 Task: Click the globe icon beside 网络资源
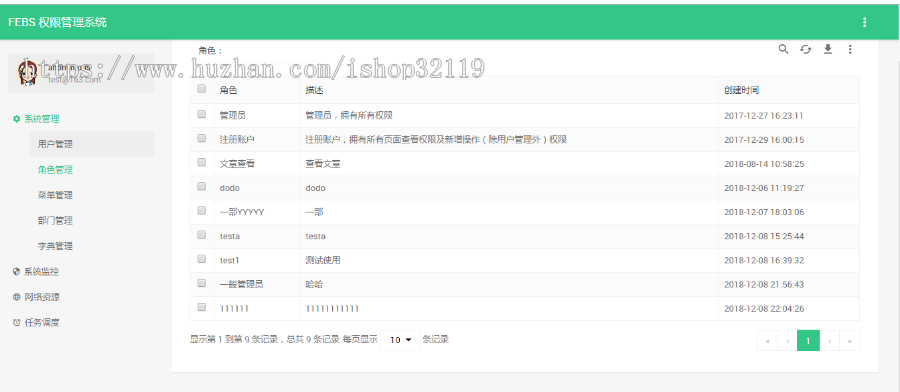click(17, 297)
